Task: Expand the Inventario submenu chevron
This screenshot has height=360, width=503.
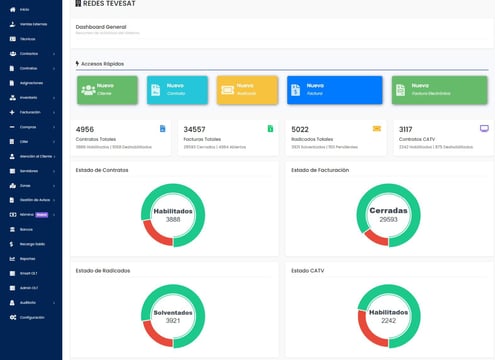Action: coord(54,98)
